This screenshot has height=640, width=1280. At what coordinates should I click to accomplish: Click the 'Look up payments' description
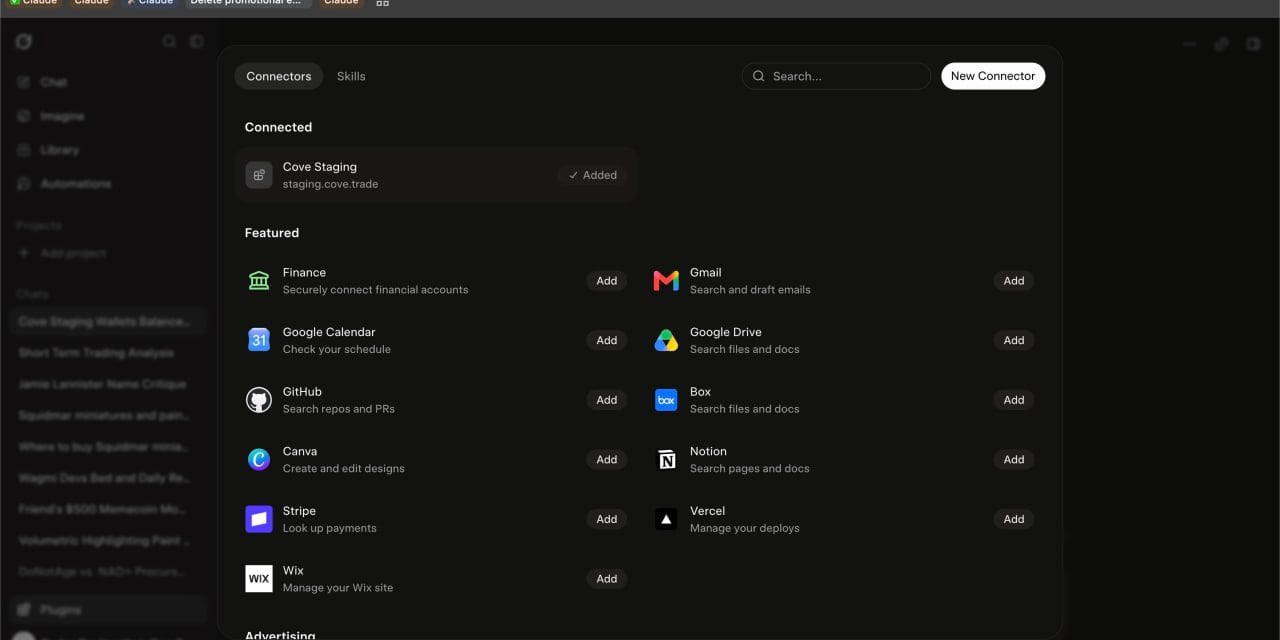(x=330, y=528)
